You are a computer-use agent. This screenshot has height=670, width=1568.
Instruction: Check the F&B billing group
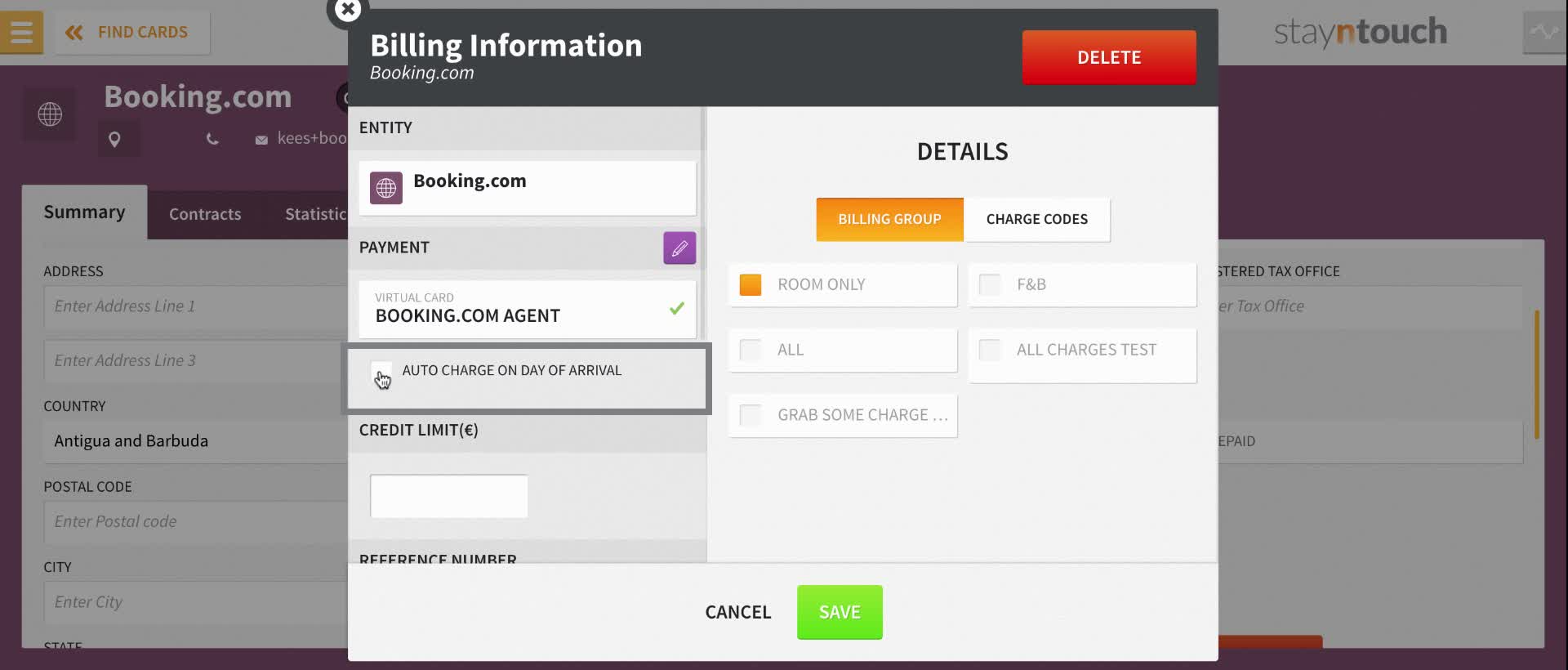(990, 284)
